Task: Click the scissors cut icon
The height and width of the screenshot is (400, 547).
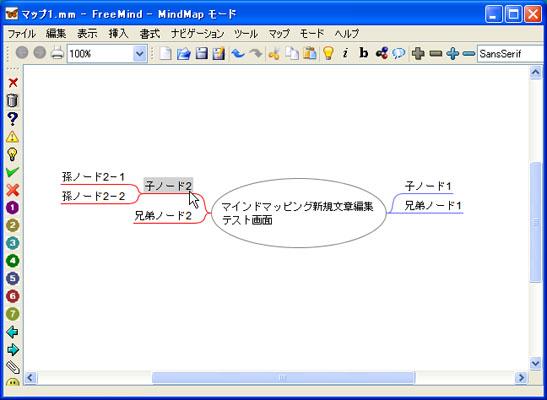Action: tap(274, 53)
